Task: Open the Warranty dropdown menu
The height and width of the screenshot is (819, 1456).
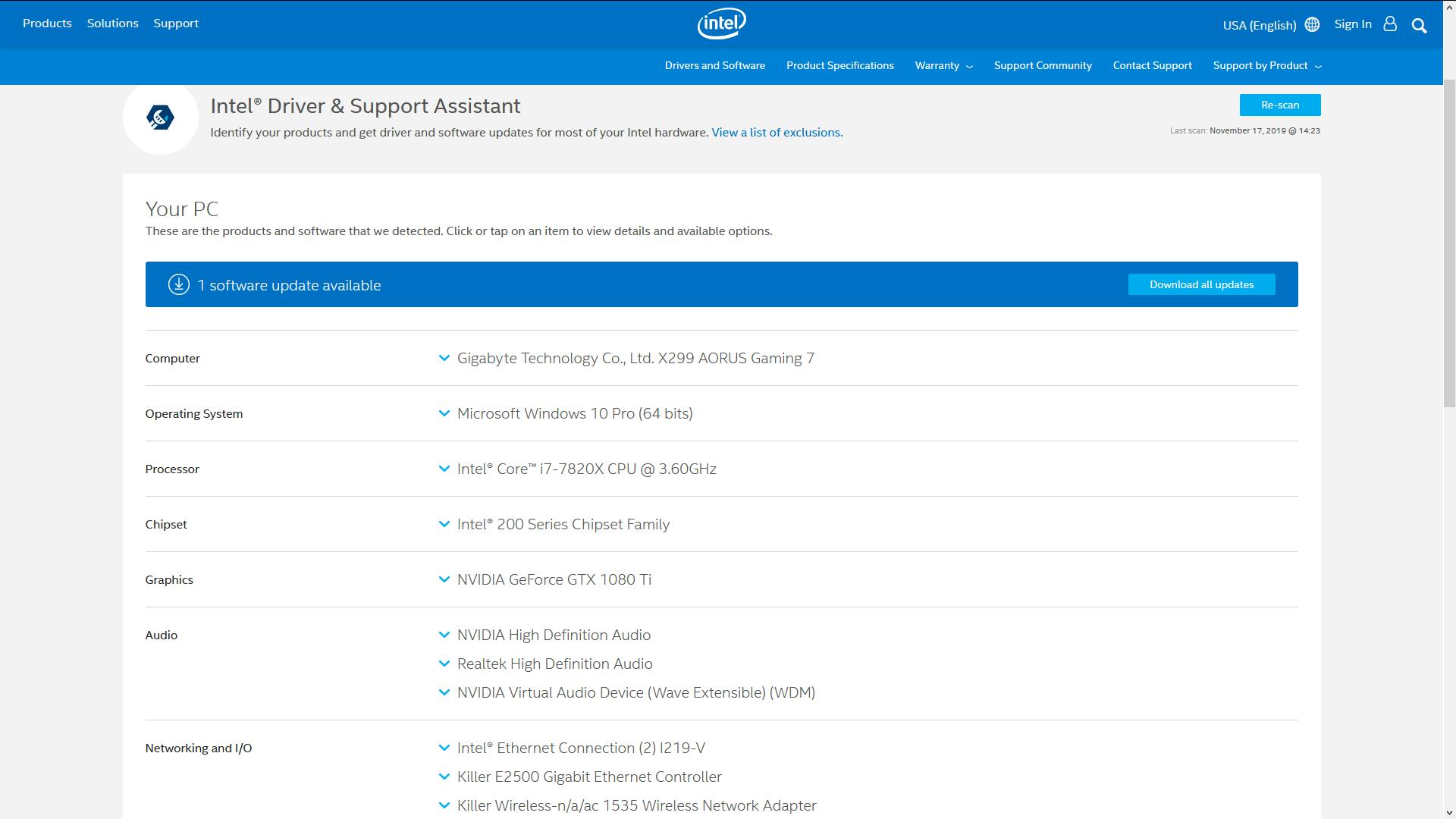Action: pos(943,66)
